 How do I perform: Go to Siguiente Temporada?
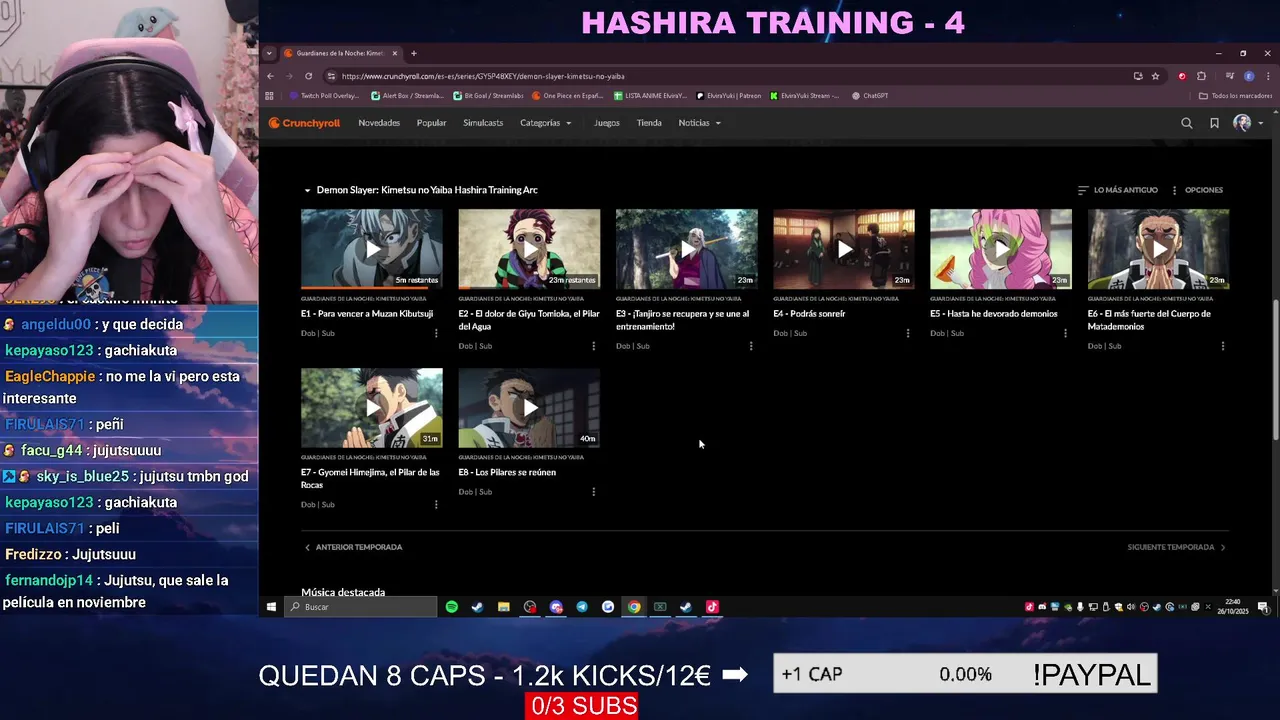click(1177, 547)
